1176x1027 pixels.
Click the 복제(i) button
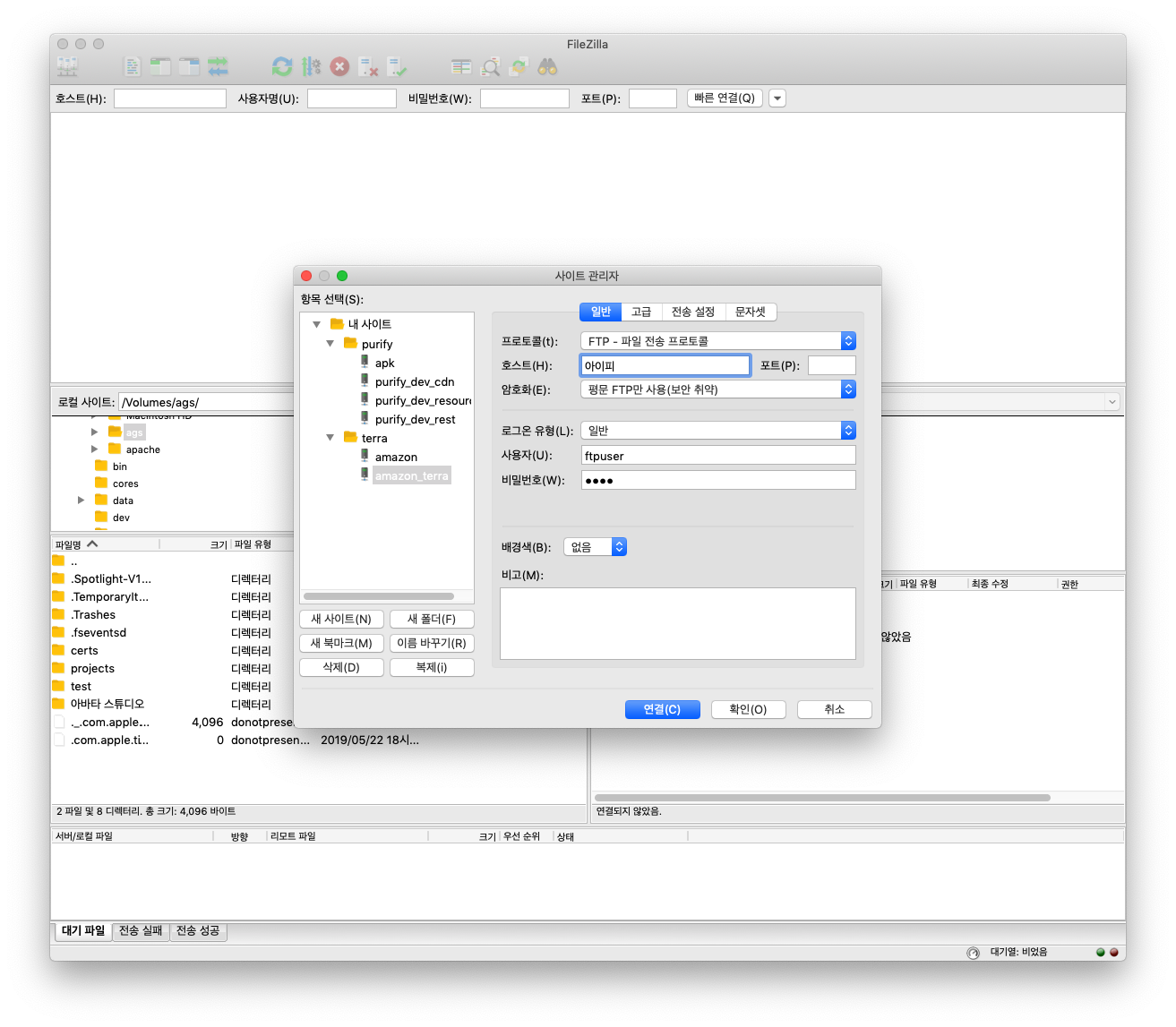click(x=432, y=667)
